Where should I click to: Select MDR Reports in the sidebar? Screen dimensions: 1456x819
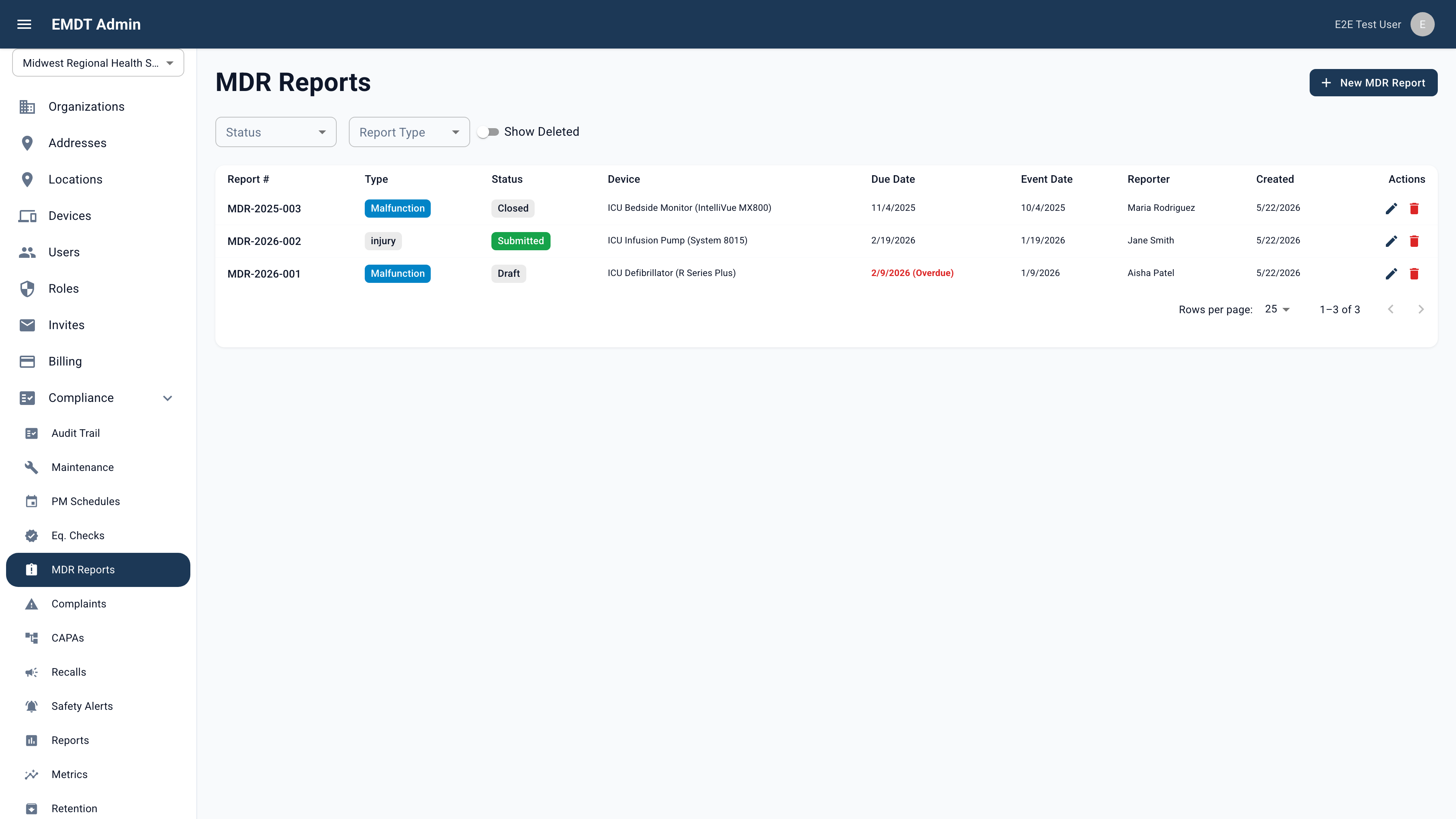coord(98,570)
